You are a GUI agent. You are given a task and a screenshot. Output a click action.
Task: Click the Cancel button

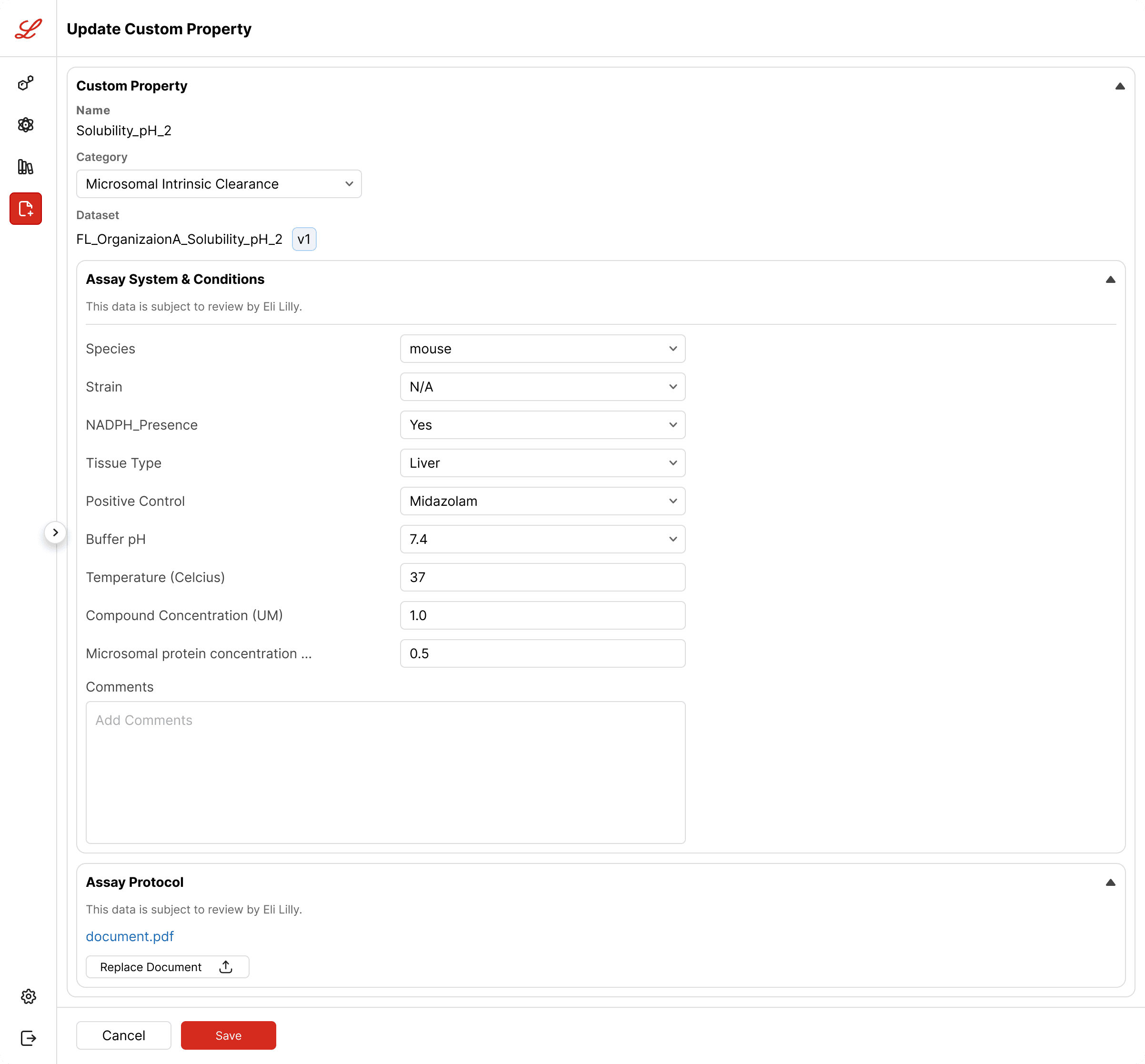click(124, 1035)
